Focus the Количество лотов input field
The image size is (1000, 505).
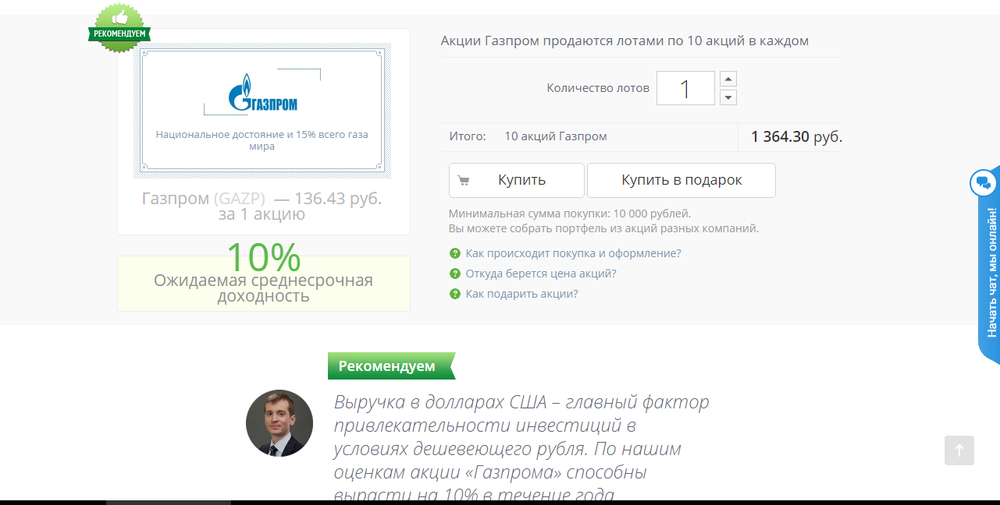[686, 88]
